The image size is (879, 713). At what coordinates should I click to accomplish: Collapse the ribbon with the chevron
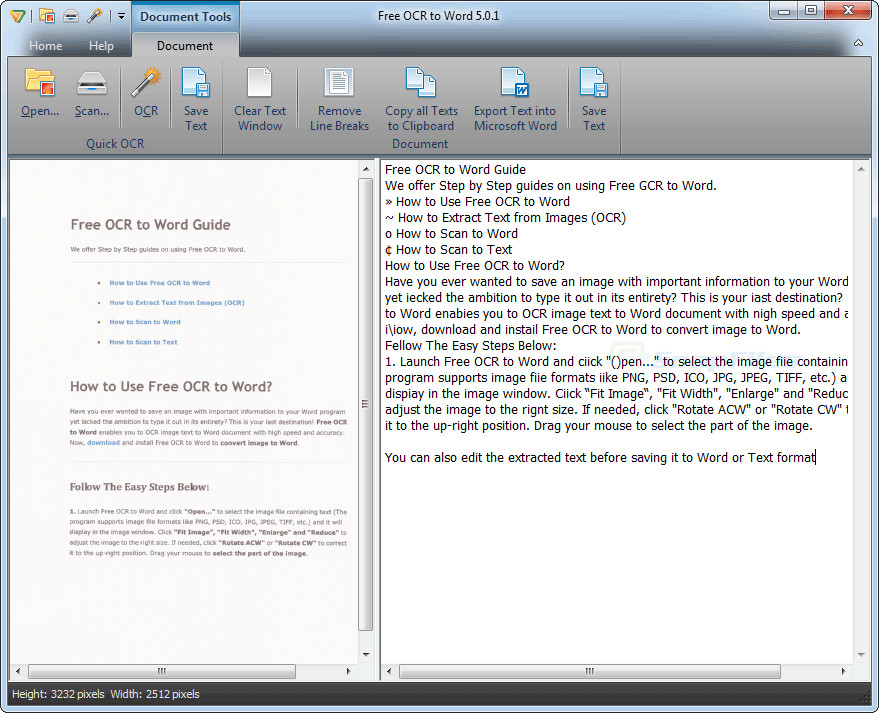click(858, 43)
